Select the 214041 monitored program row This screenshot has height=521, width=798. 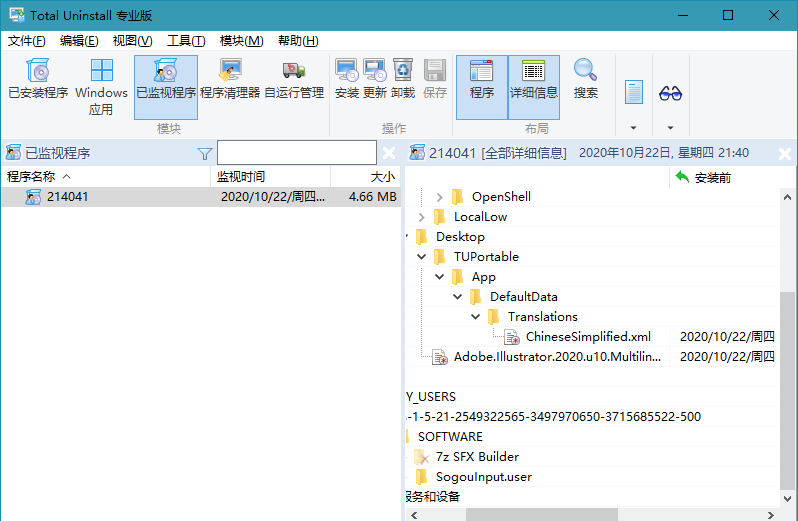[x=201, y=197]
